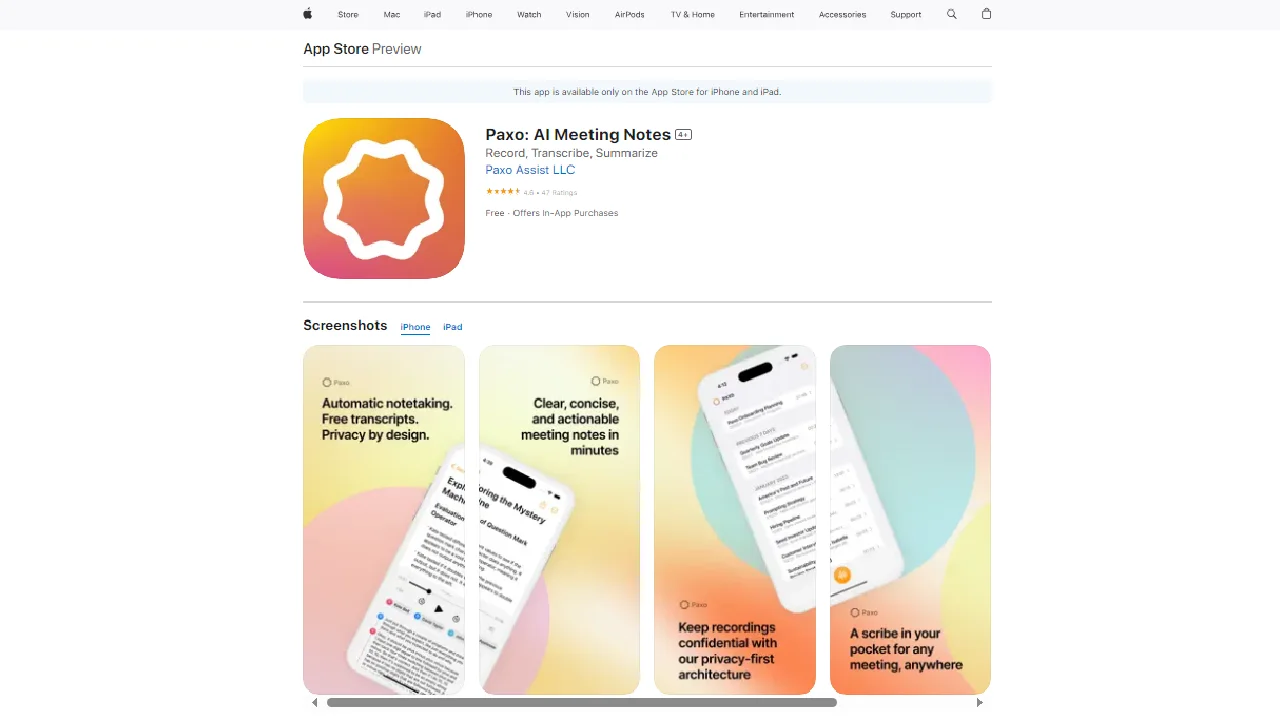Click the left scroll arrow below screenshots
Screen dimensions: 1280x720
pyautogui.click(x=315, y=702)
